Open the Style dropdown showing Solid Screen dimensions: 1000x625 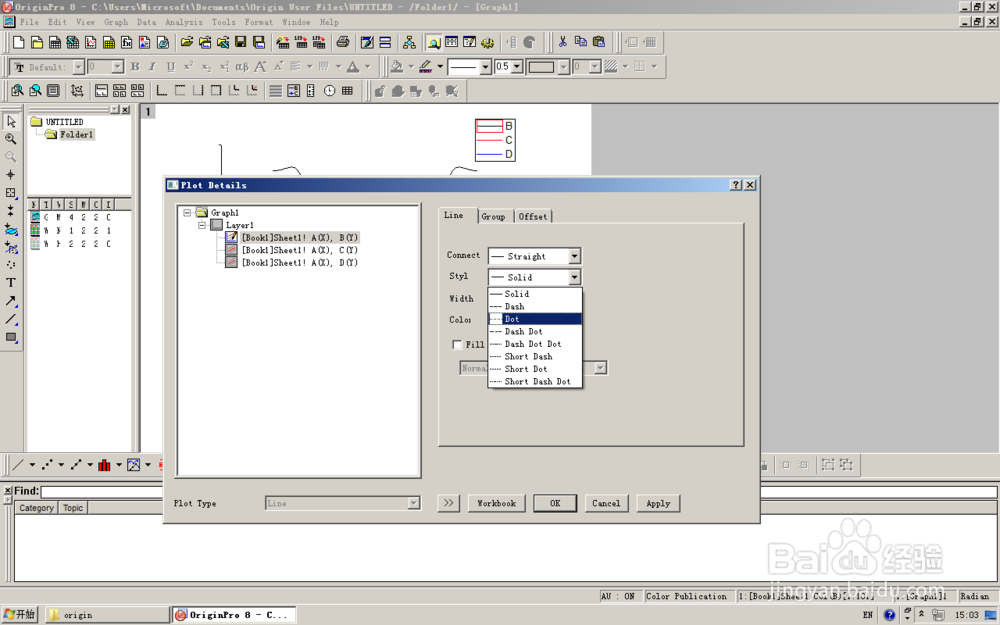(575, 277)
